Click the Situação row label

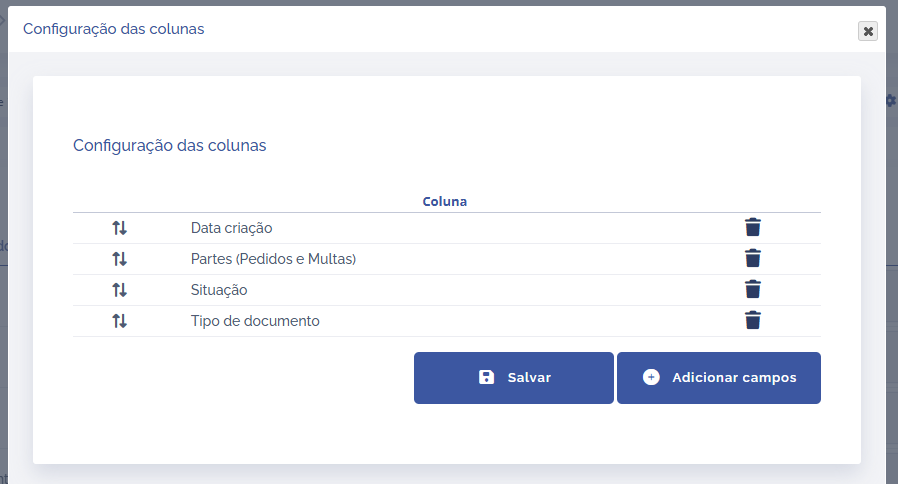coord(219,290)
